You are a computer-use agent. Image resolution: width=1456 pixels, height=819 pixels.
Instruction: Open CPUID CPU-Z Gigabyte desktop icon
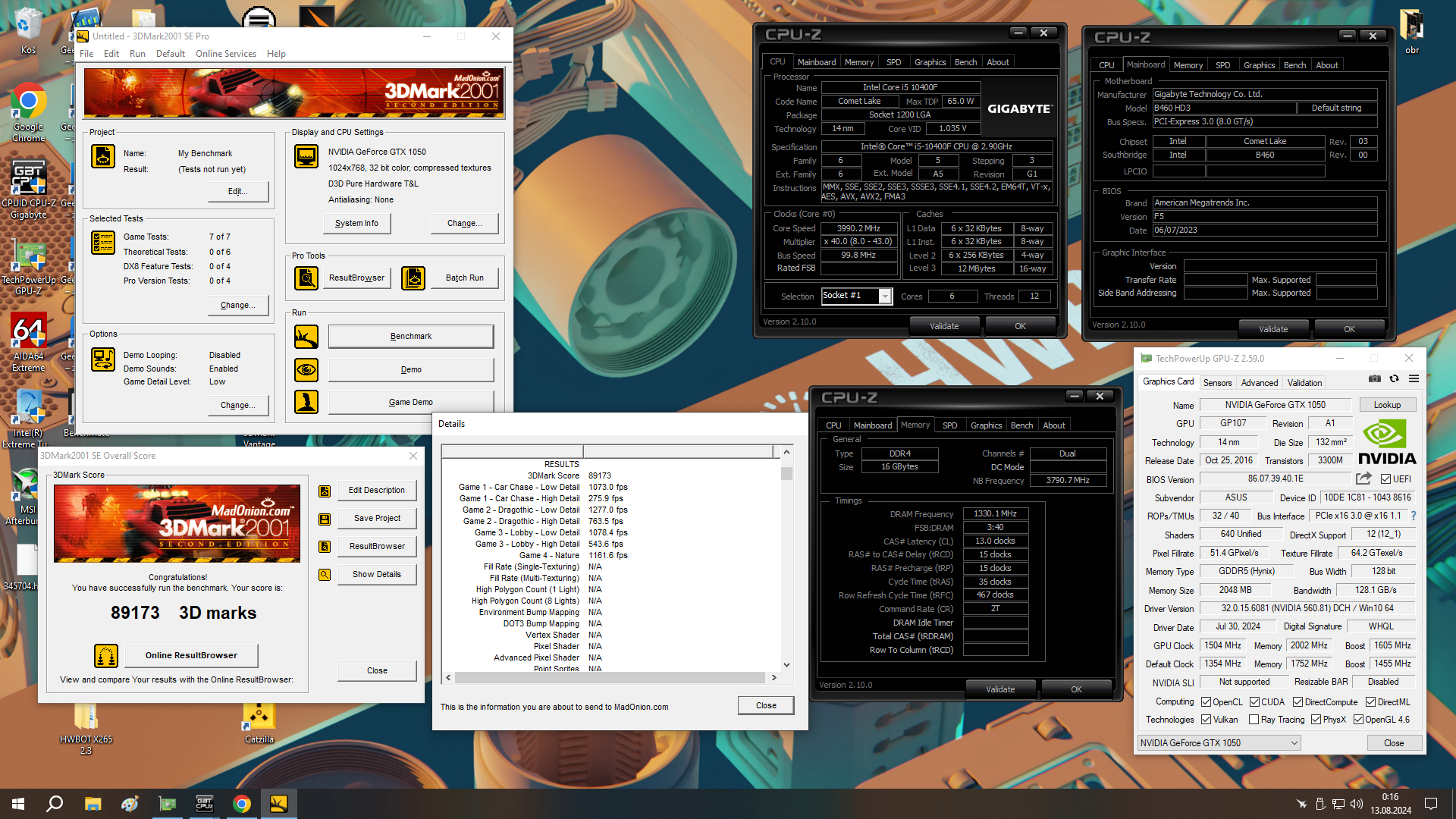(x=29, y=190)
